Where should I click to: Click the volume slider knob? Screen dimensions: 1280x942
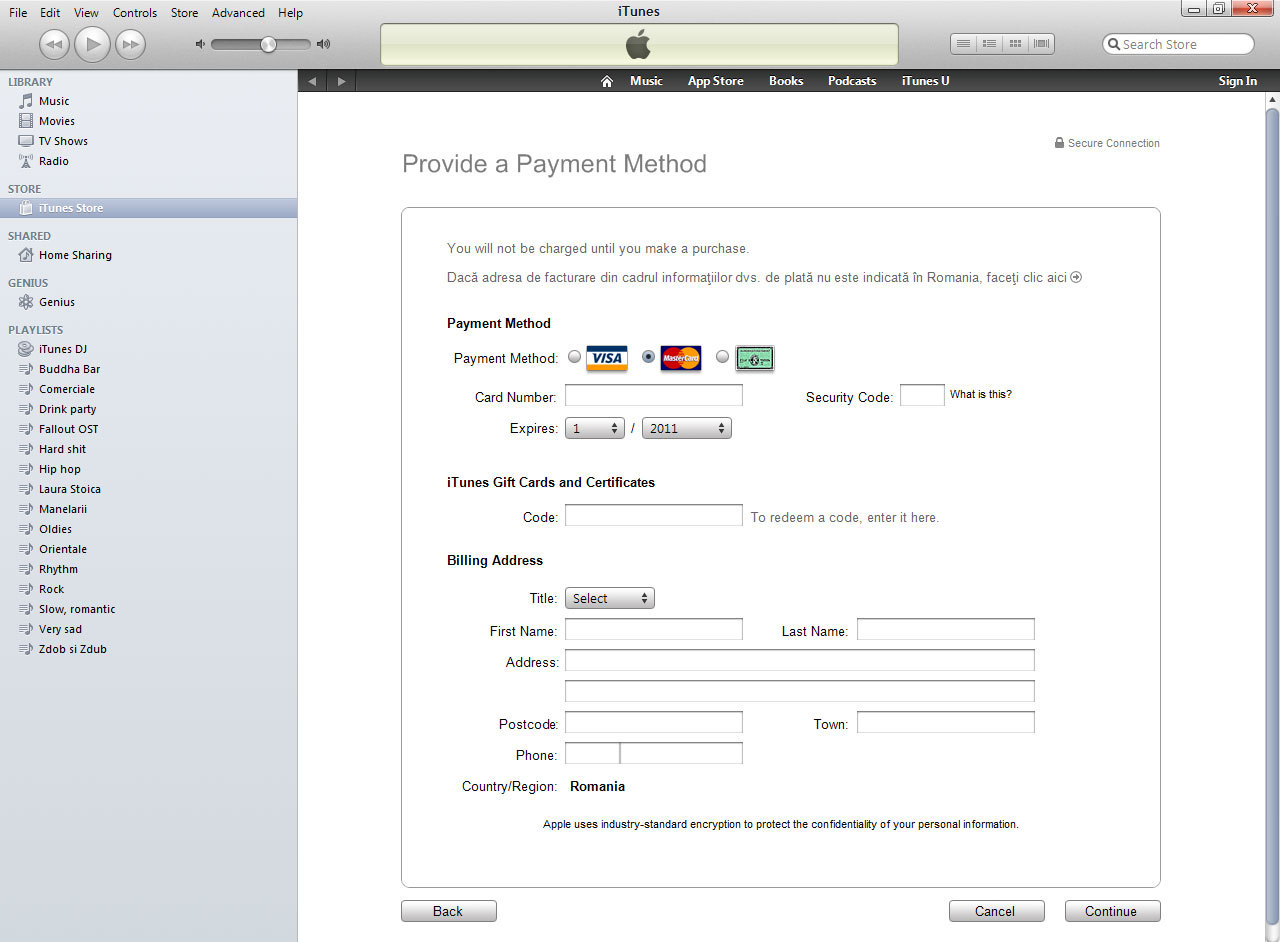268,44
